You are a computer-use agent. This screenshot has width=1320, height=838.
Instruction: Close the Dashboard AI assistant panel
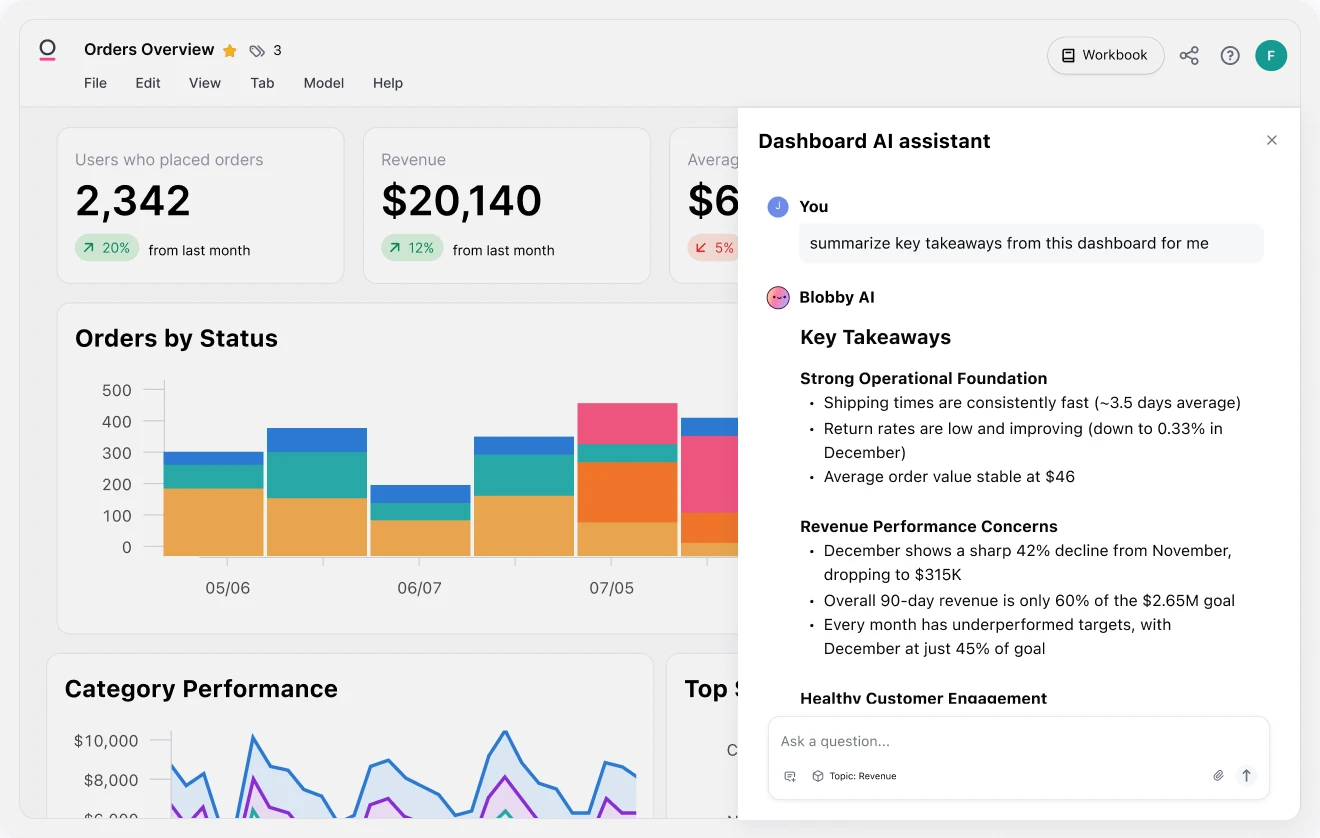tap(1272, 141)
